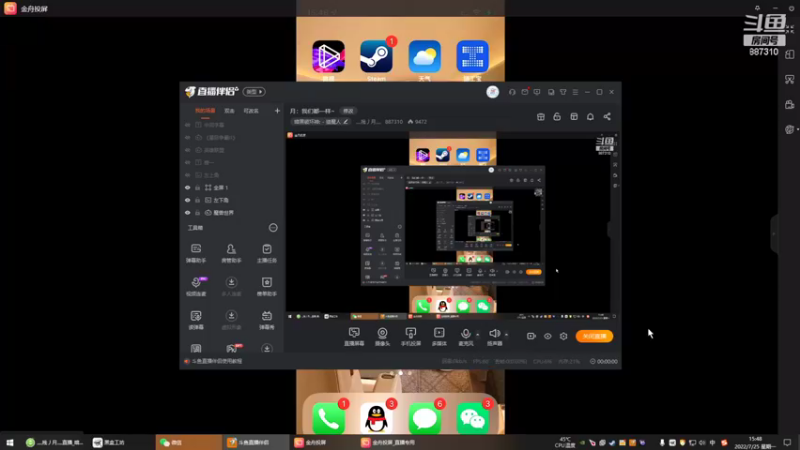800x450 pixels.
Task: Click the orange 关闭直播 stop stream button
Action: click(594, 336)
